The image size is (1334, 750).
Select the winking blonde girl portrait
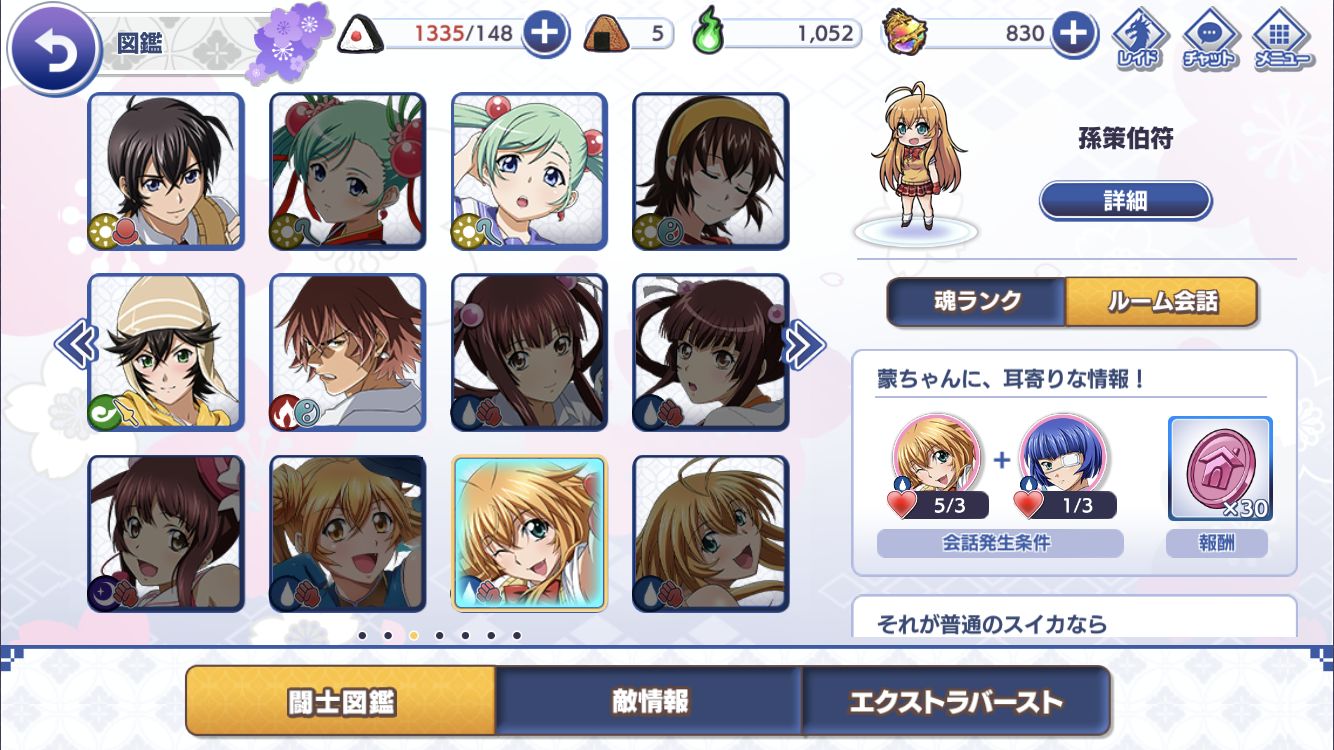point(529,533)
